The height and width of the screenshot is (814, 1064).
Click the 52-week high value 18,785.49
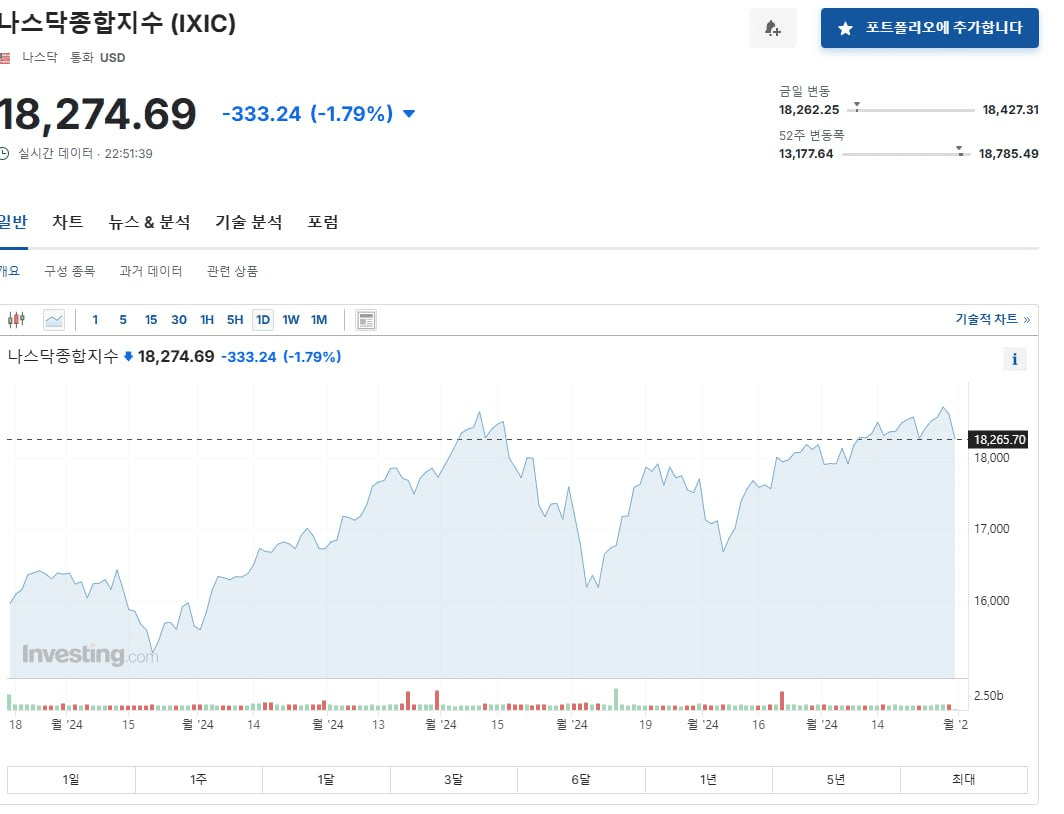1008,154
